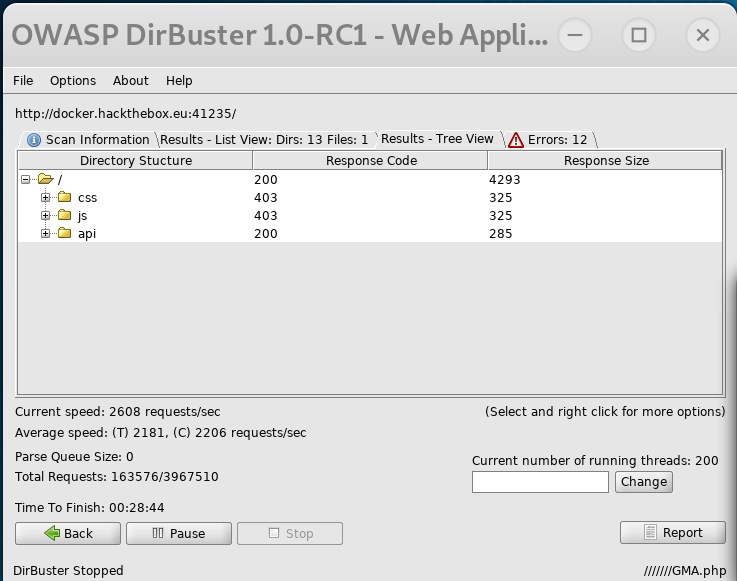Screen dimensions: 737x581
Task: Open the File menu
Action: (23, 81)
